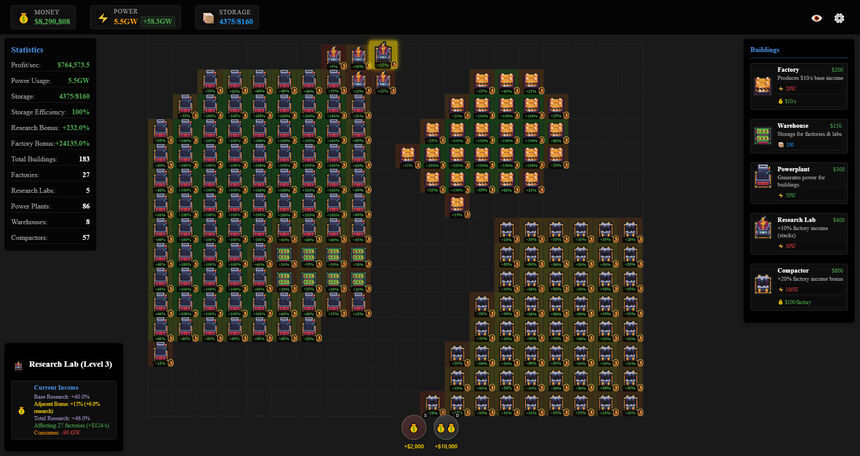This screenshot has height=456, width=860.
Task: Select the single factory at the cluster's bottom tip
Action: pyautogui.click(x=457, y=206)
